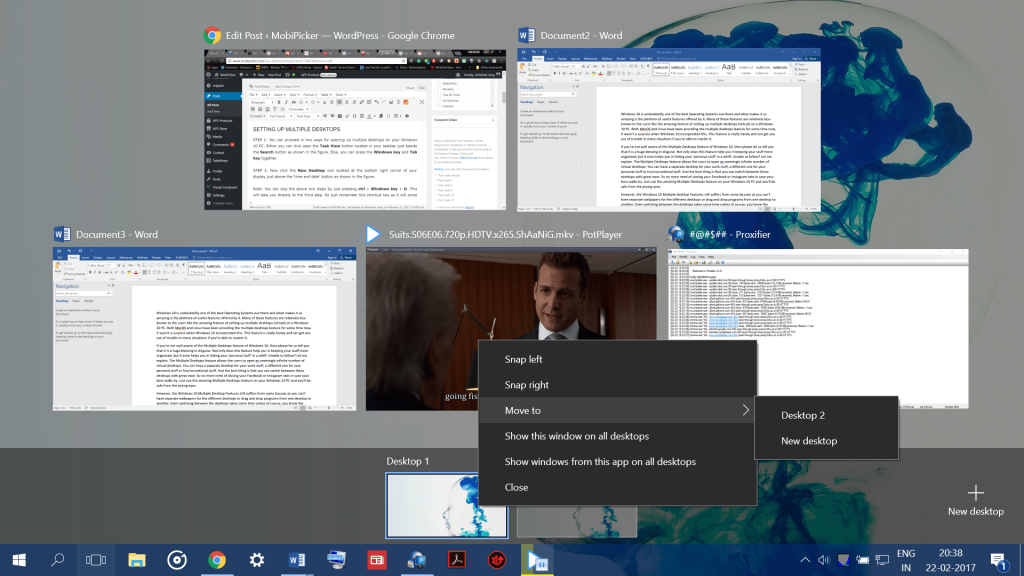Move window to Desktop 2

pos(826,415)
